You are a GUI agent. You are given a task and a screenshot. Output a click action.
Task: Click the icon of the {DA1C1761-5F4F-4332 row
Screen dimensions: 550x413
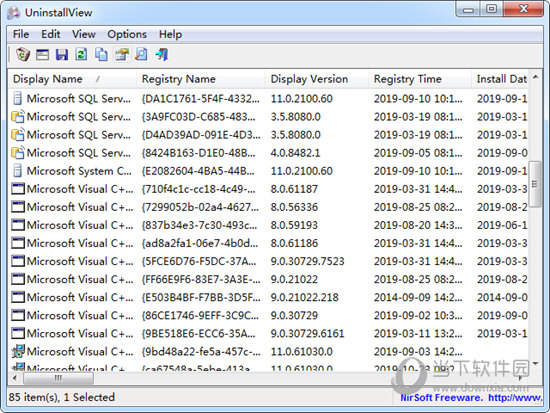click(18, 99)
